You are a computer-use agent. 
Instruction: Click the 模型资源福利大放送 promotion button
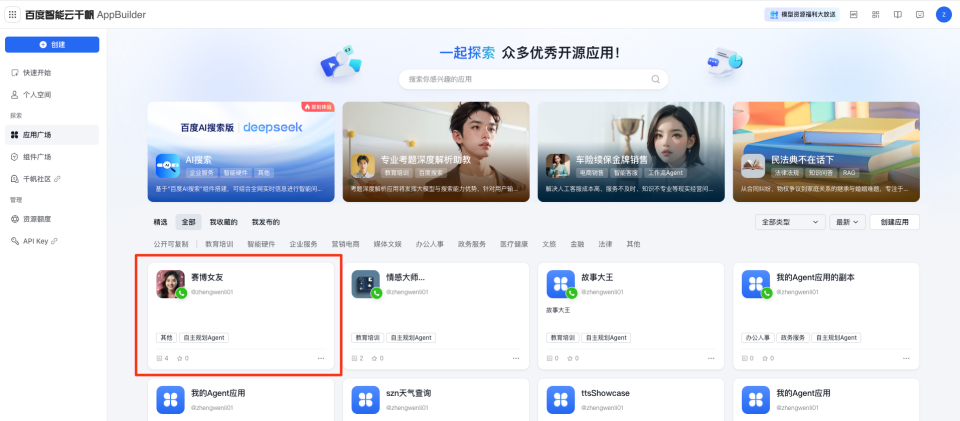click(x=801, y=14)
